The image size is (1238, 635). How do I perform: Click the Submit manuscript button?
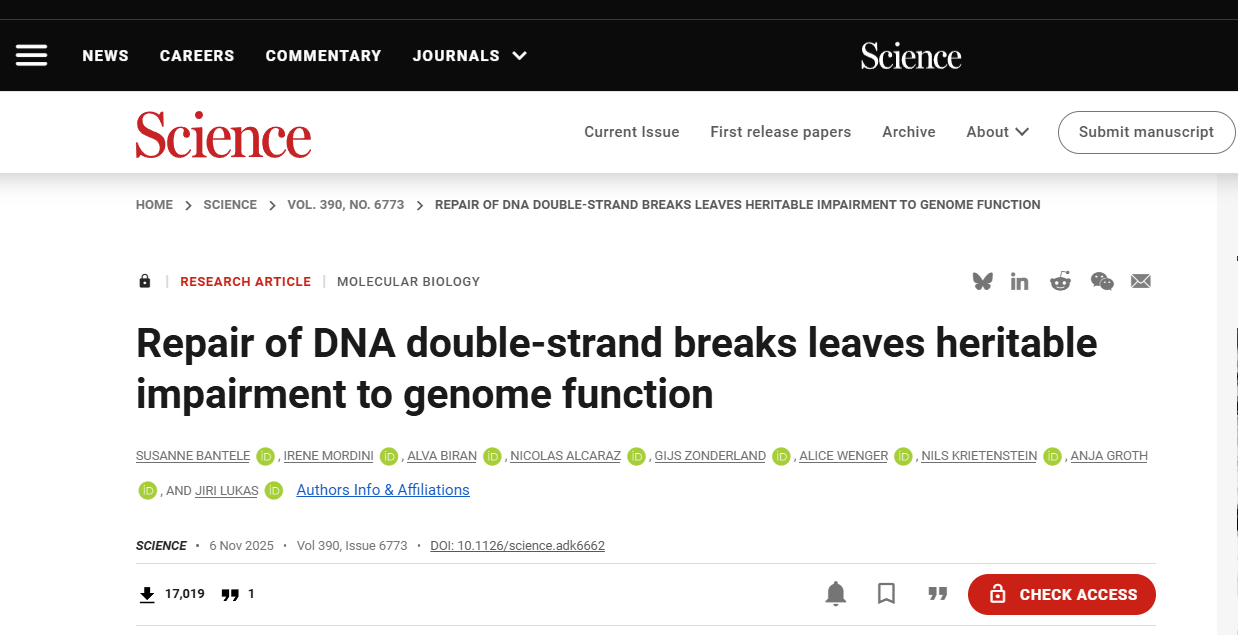click(x=1146, y=132)
